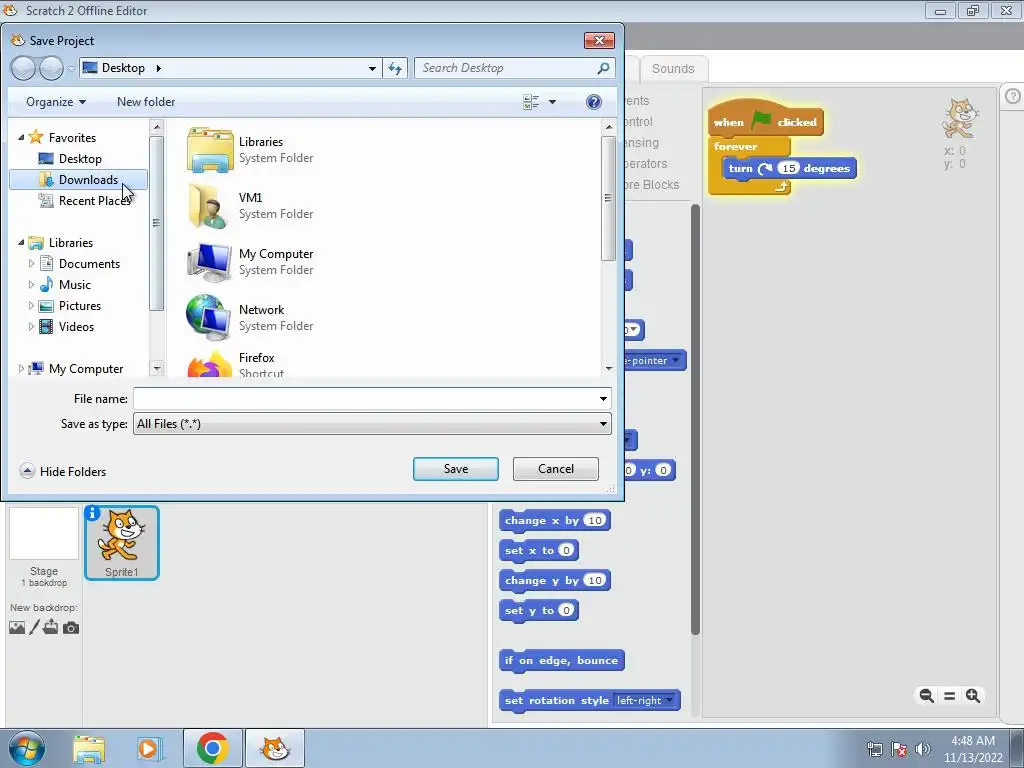Choose backdrop from library icon
This screenshot has height=768, width=1024.
17,628
